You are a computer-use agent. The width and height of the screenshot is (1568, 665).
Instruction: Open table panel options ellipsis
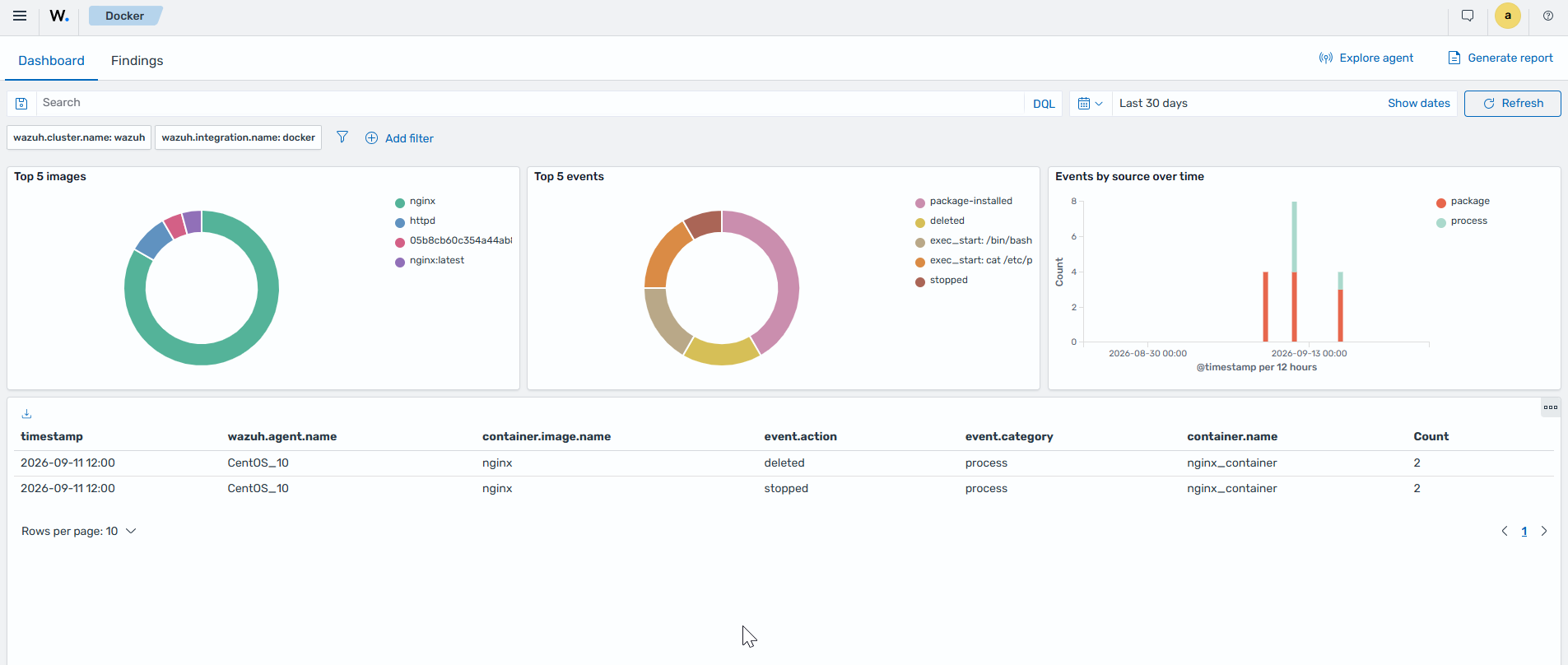1551,407
